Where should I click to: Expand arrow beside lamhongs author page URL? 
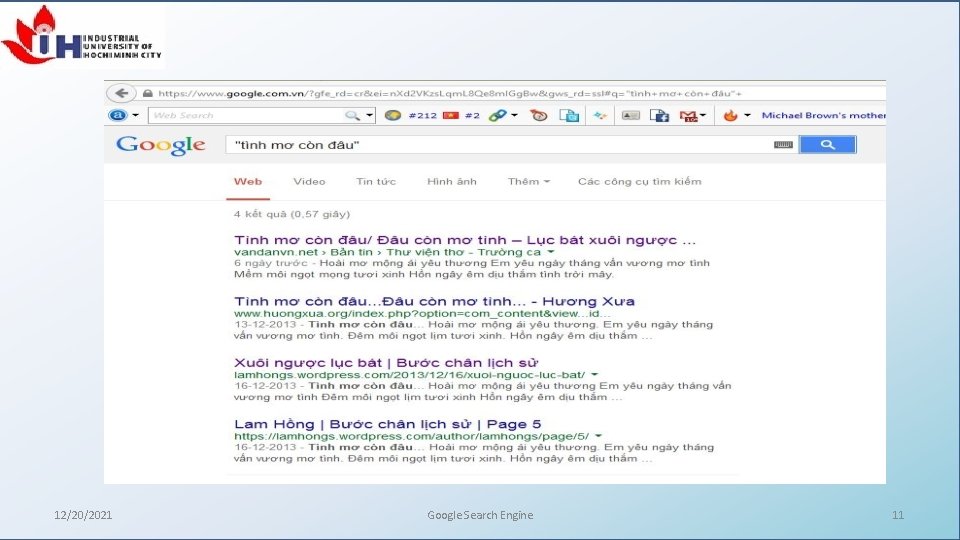coord(598,435)
